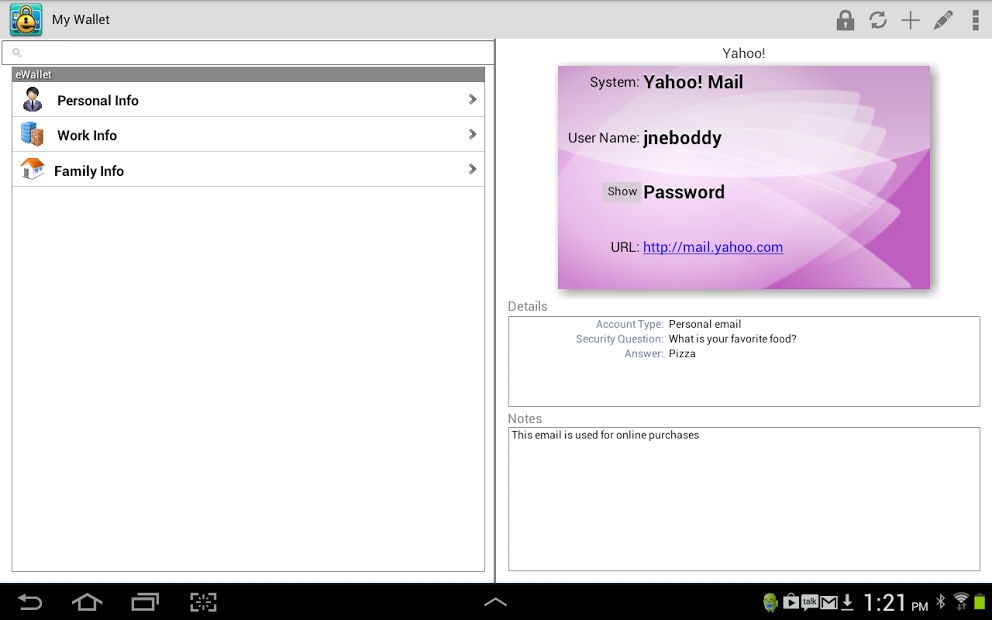Add a new entry with the plus icon
Image resolution: width=992 pixels, height=620 pixels.
coord(911,19)
